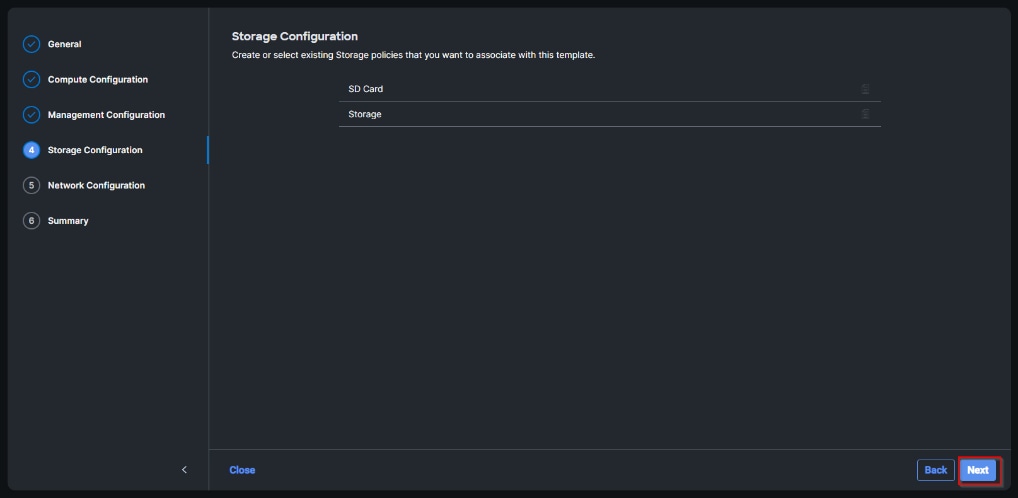Click the step 6 number circle
The height and width of the screenshot is (498, 1018).
coord(31,221)
